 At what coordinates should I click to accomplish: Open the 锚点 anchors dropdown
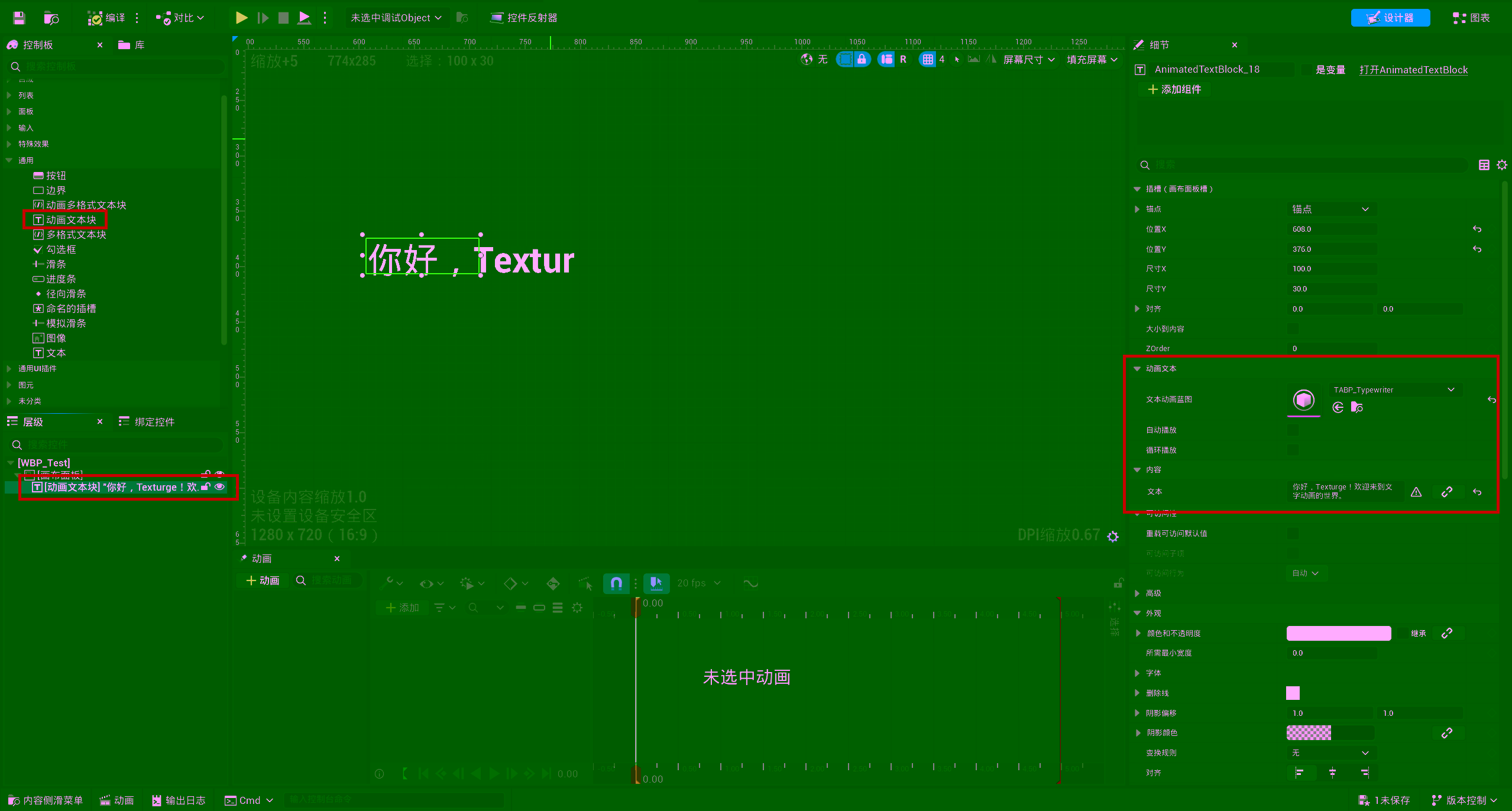pos(1330,209)
